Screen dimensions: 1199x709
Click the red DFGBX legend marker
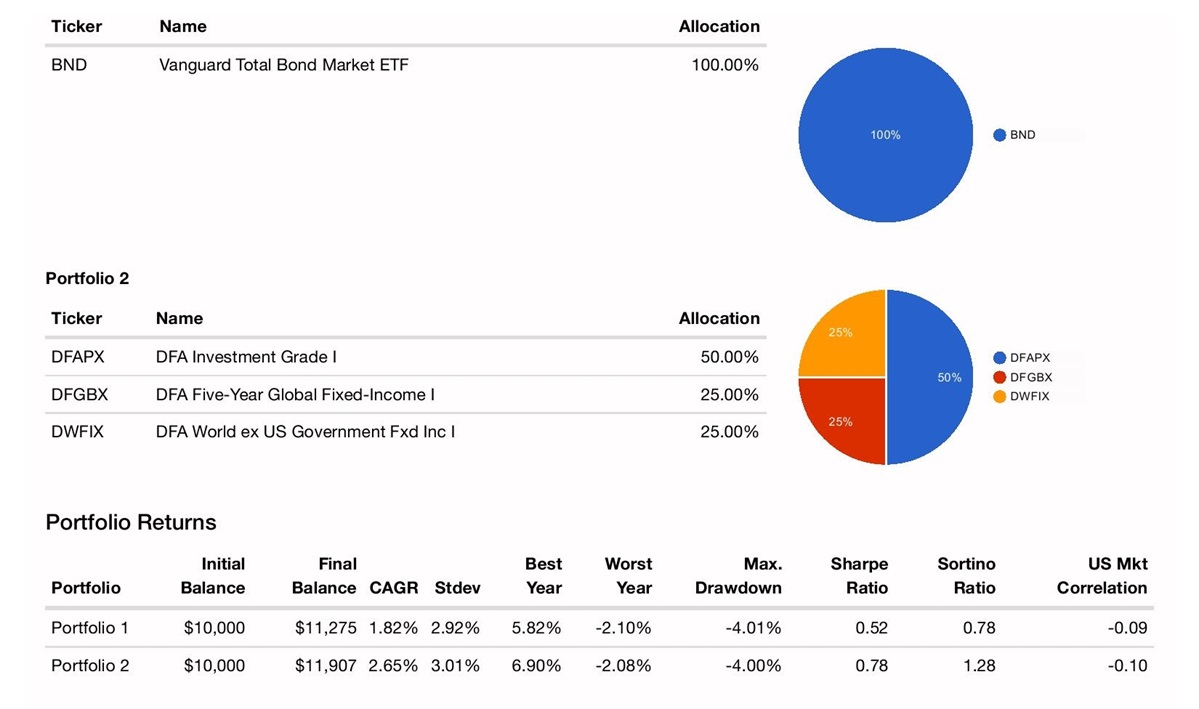pos(999,377)
